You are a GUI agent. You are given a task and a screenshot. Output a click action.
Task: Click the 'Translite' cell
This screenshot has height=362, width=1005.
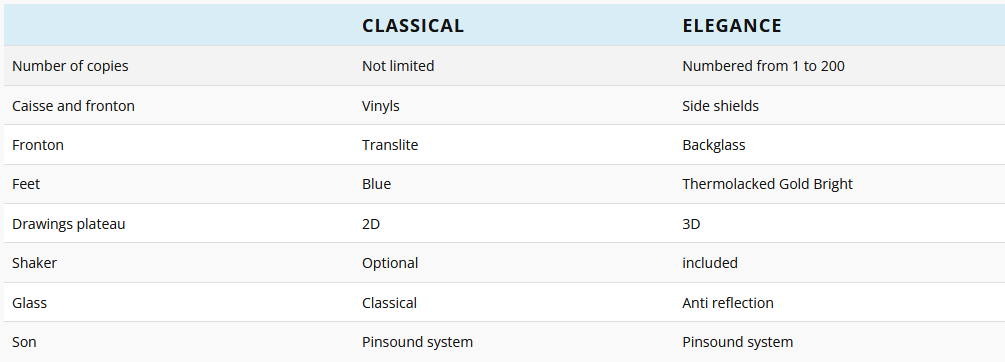pos(390,145)
